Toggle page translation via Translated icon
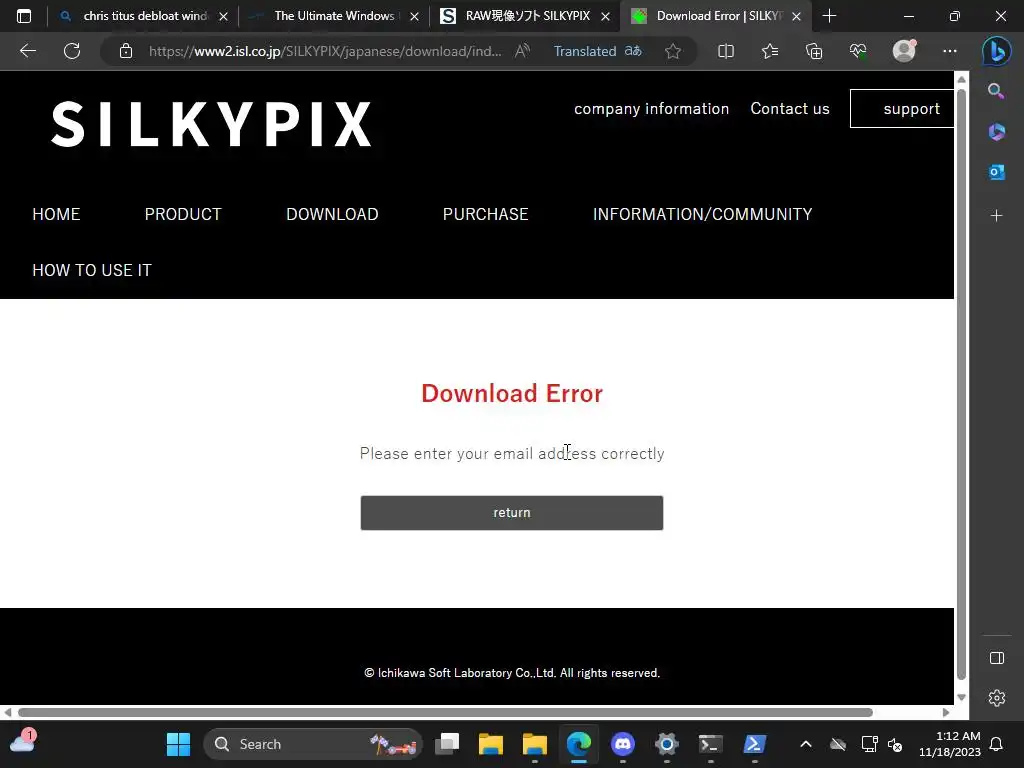The image size is (1024, 768). (598, 51)
